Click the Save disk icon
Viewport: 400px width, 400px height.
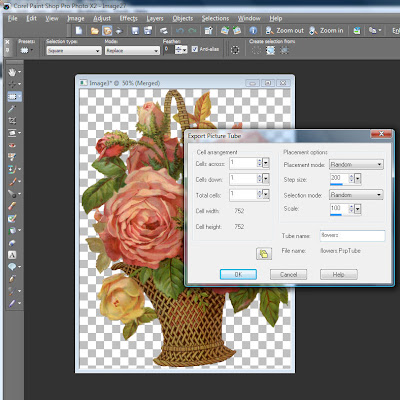pyautogui.click(x=135, y=31)
